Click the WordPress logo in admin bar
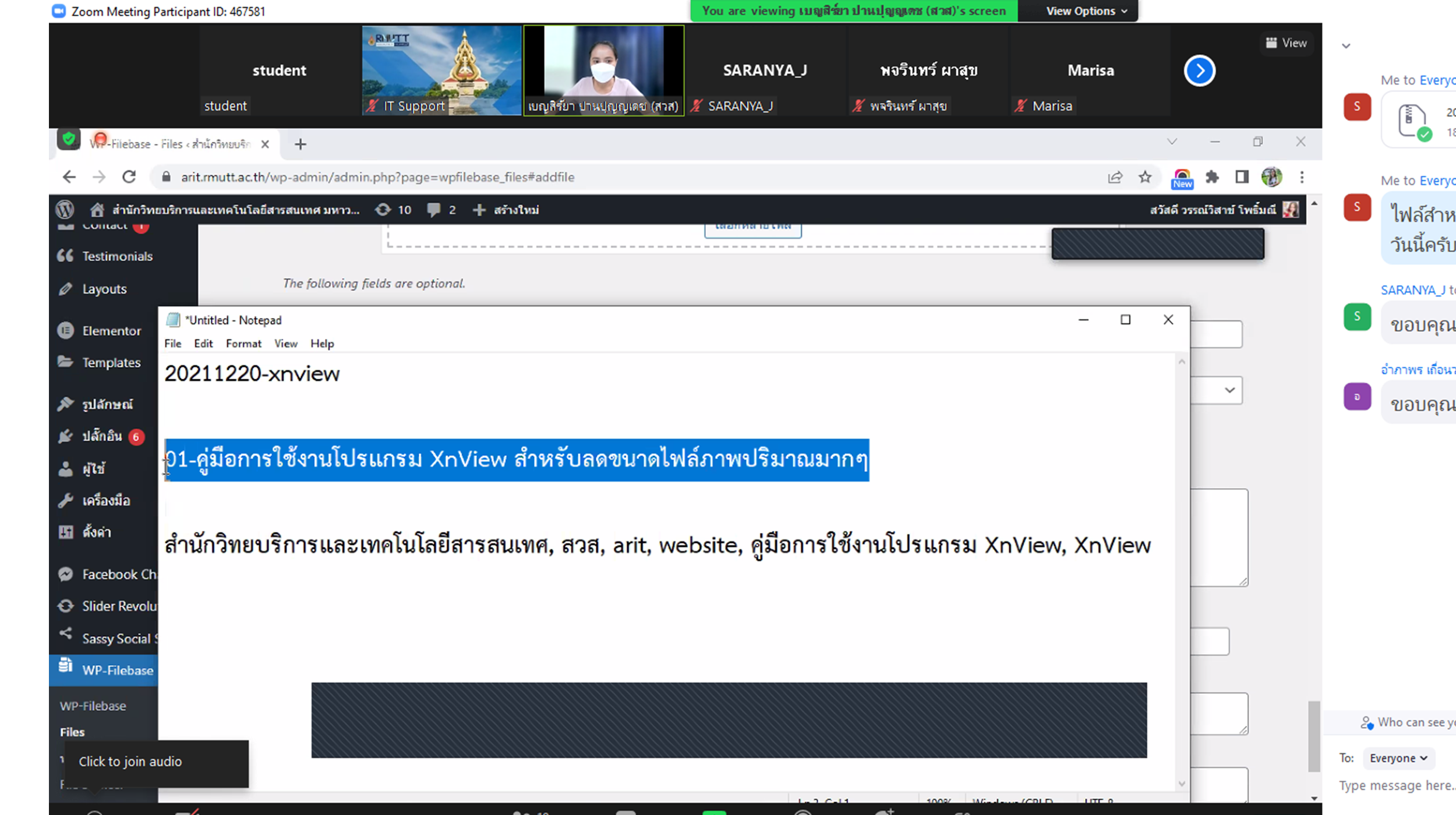This screenshot has width=1456, height=815. click(65, 210)
